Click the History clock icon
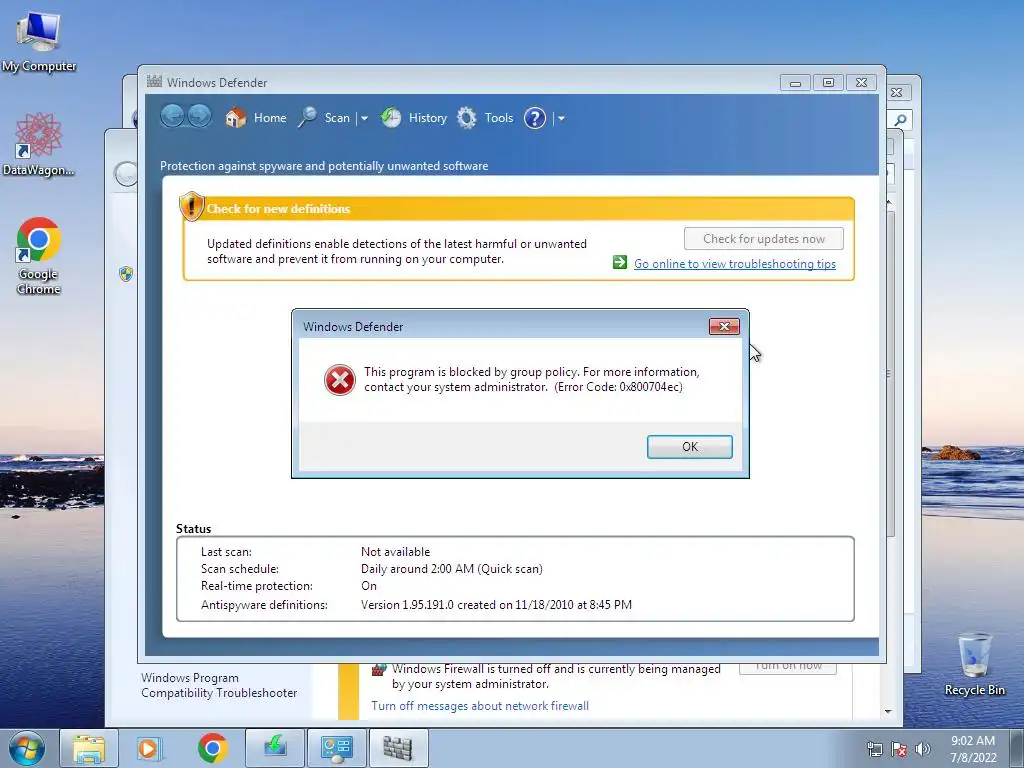 pyautogui.click(x=391, y=118)
